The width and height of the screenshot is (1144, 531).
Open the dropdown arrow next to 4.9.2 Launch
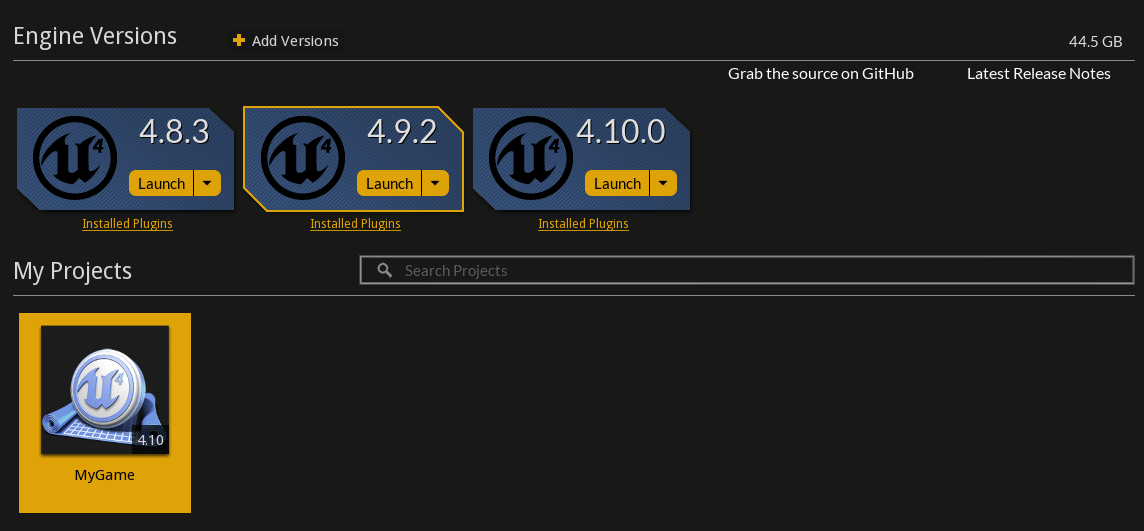[x=436, y=183]
